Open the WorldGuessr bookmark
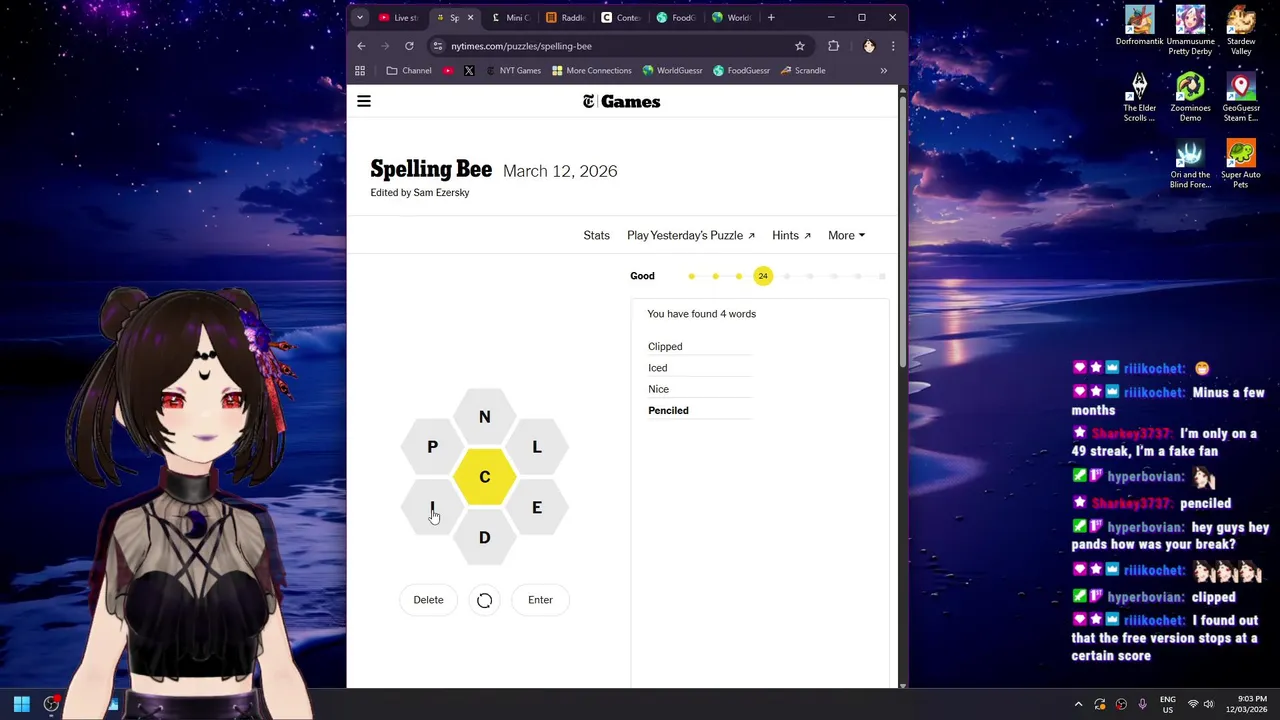Screen dimensions: 1280x720 (672, 71)
